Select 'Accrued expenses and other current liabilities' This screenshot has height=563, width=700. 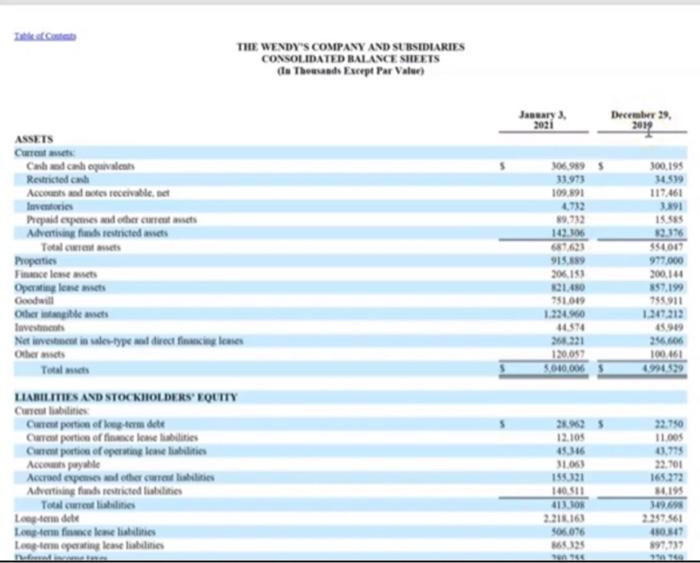[120, 477]
